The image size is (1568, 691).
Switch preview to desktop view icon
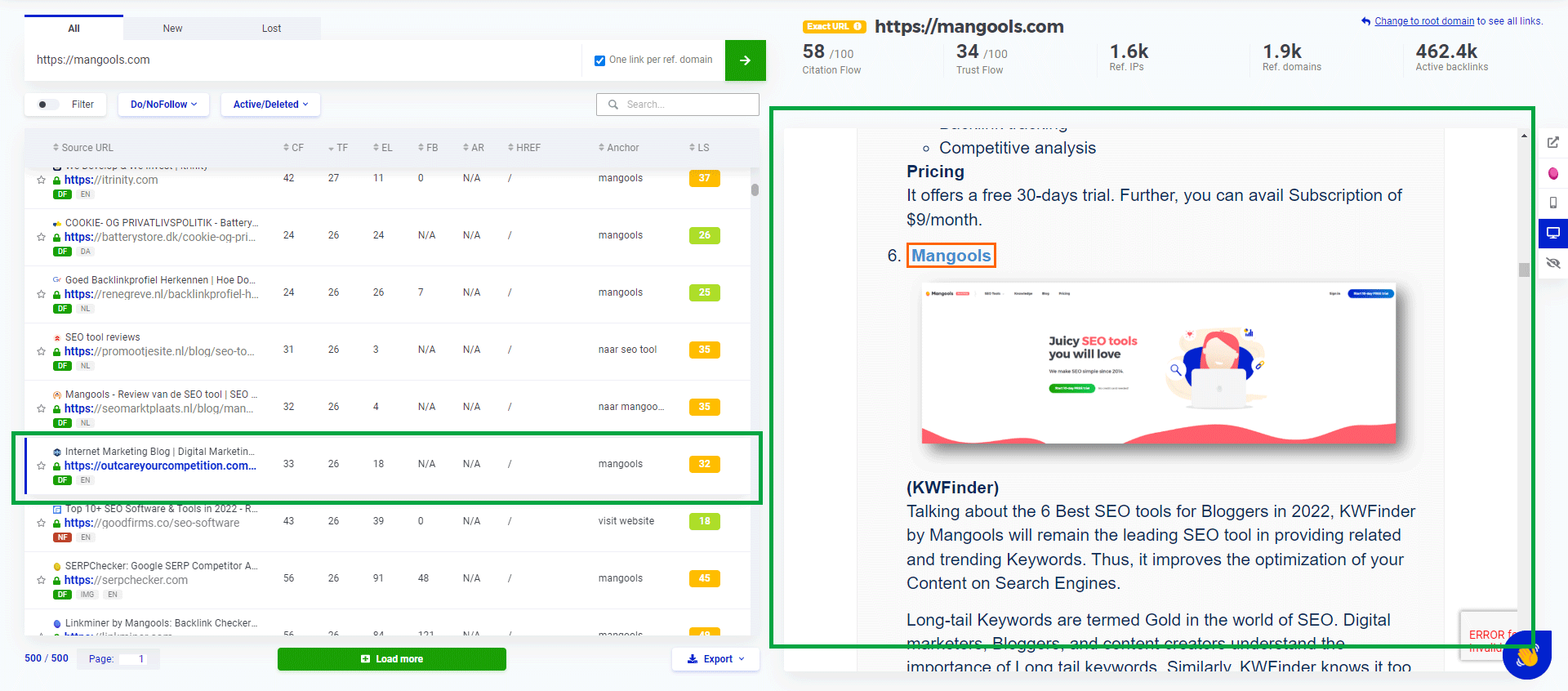click(1552, 233)
